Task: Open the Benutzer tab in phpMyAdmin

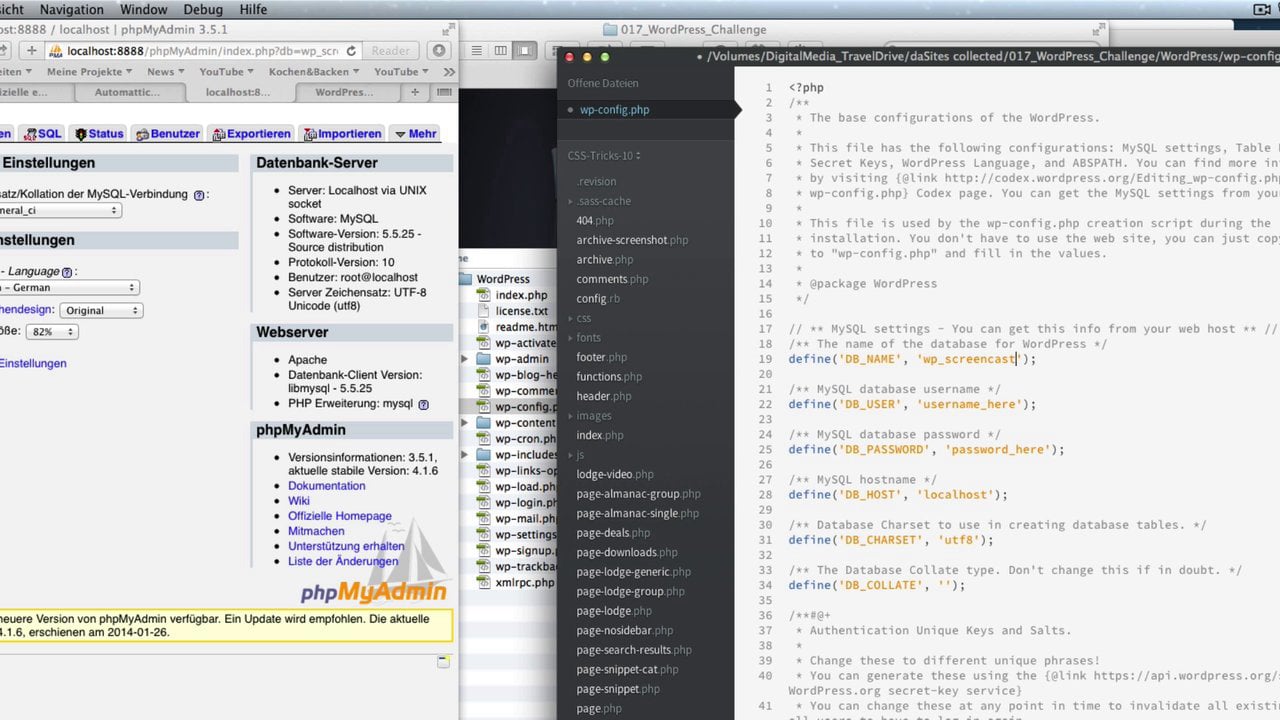Action: 168,133
